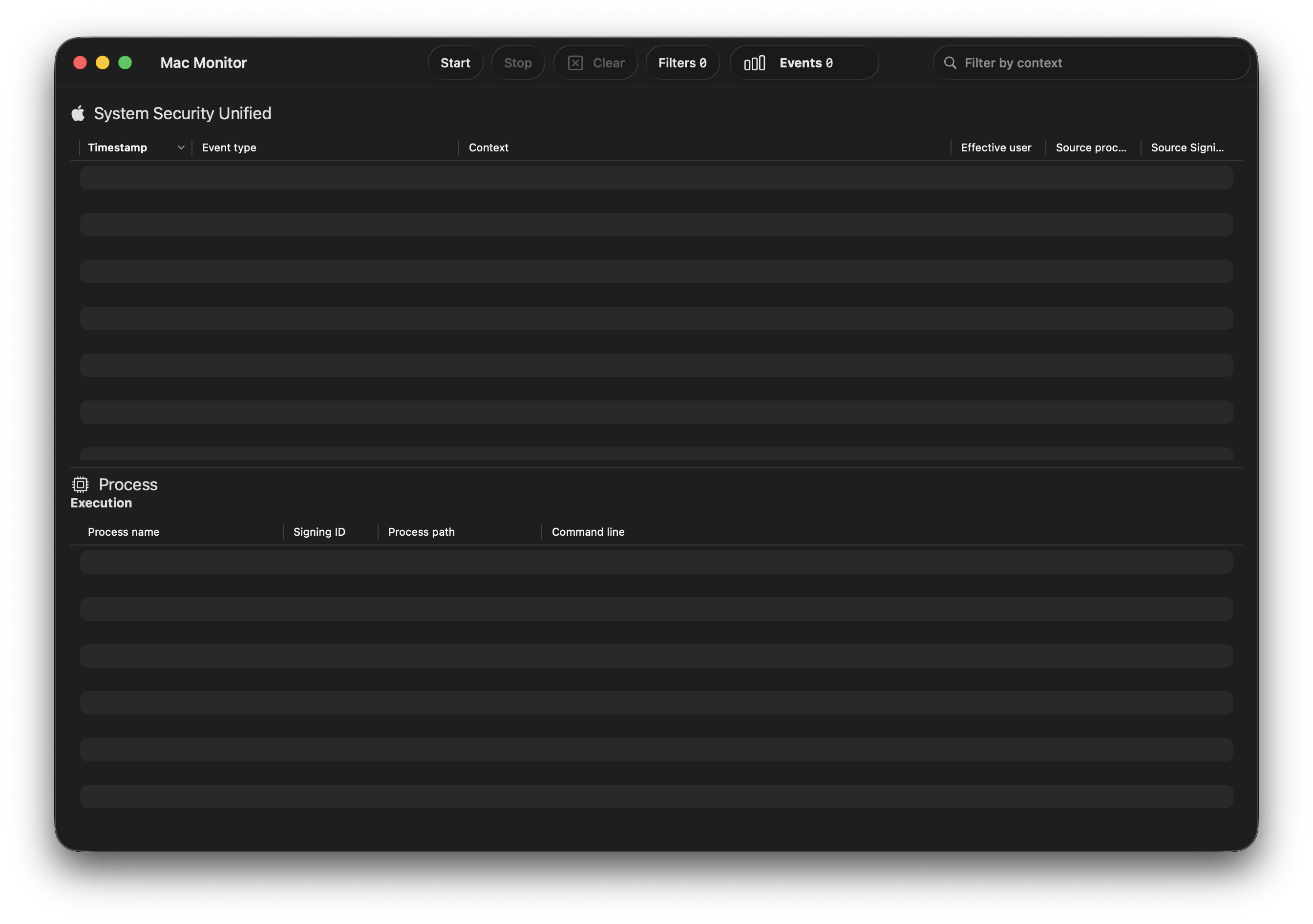Toggle Timestamp sort order chevron
This screenshot has width=1313, height=924.
pos(181,147)
